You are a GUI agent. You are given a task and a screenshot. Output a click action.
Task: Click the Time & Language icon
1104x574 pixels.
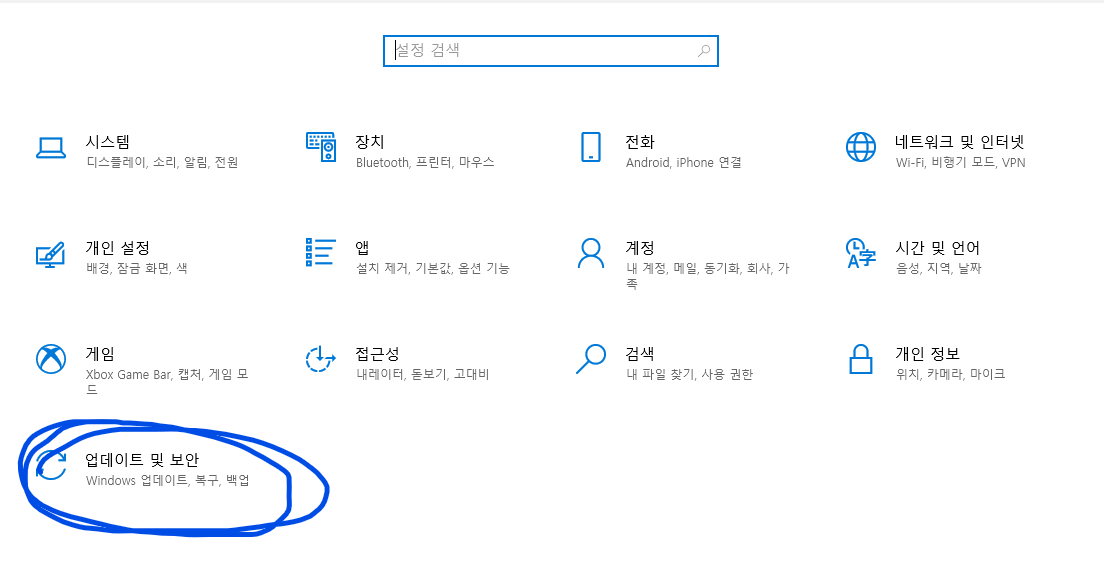pos(860,254)
